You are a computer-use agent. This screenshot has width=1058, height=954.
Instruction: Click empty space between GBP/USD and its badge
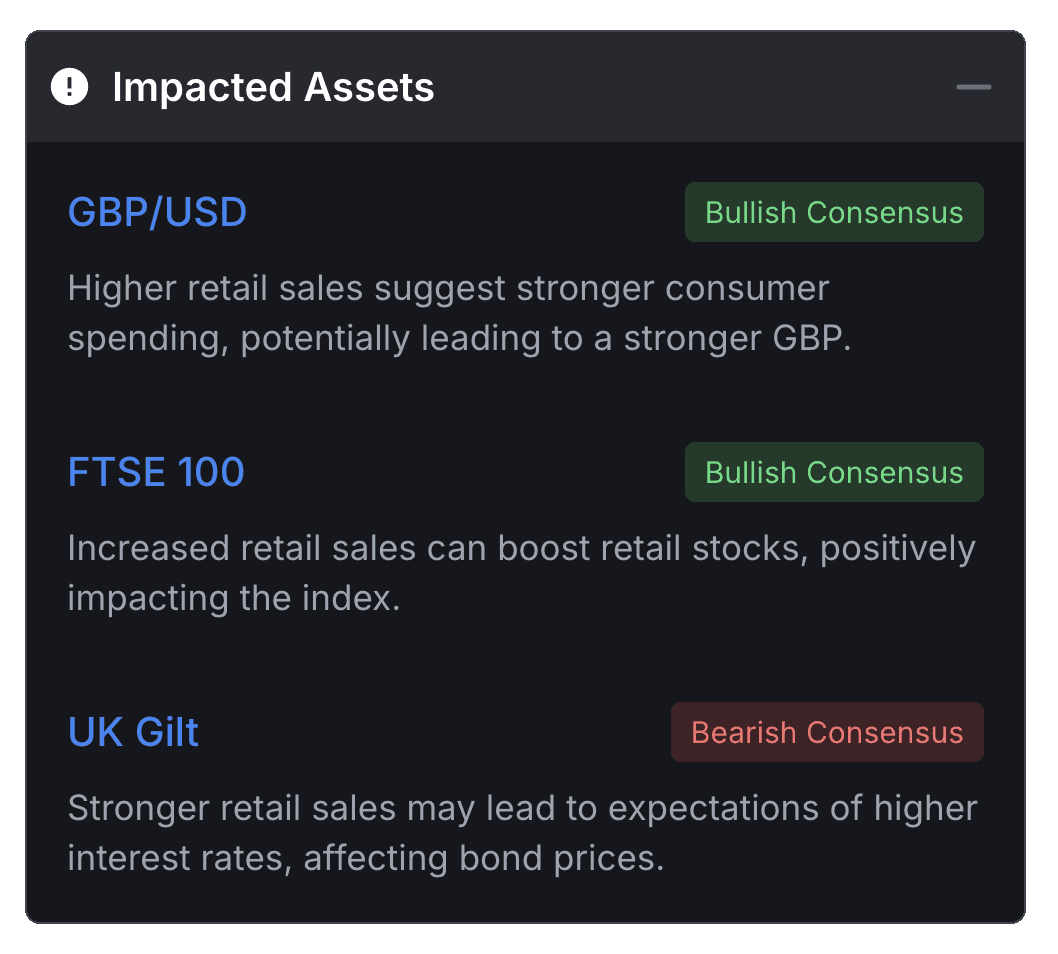(465, 212)
